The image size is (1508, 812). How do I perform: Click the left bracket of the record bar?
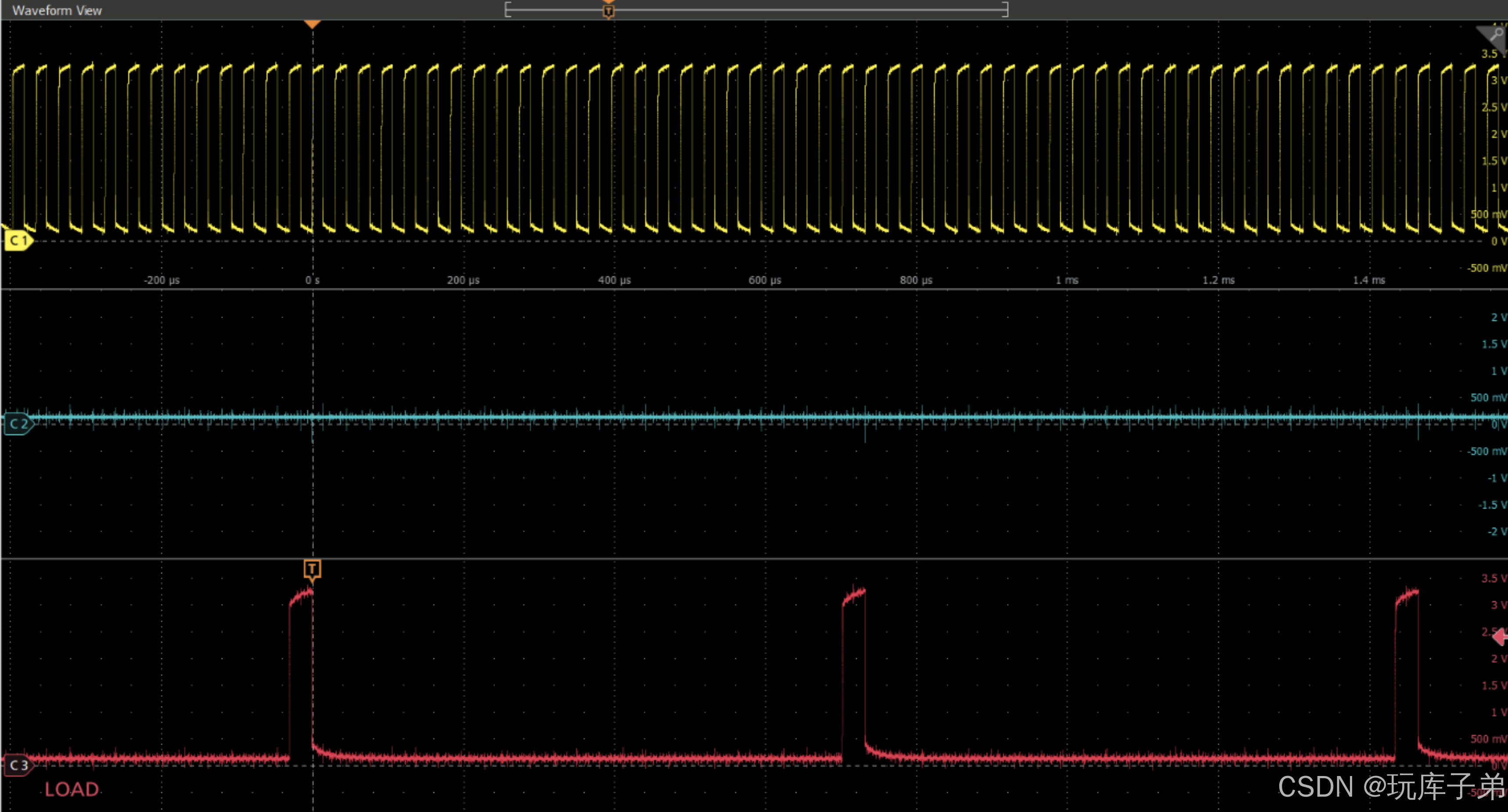507,9
